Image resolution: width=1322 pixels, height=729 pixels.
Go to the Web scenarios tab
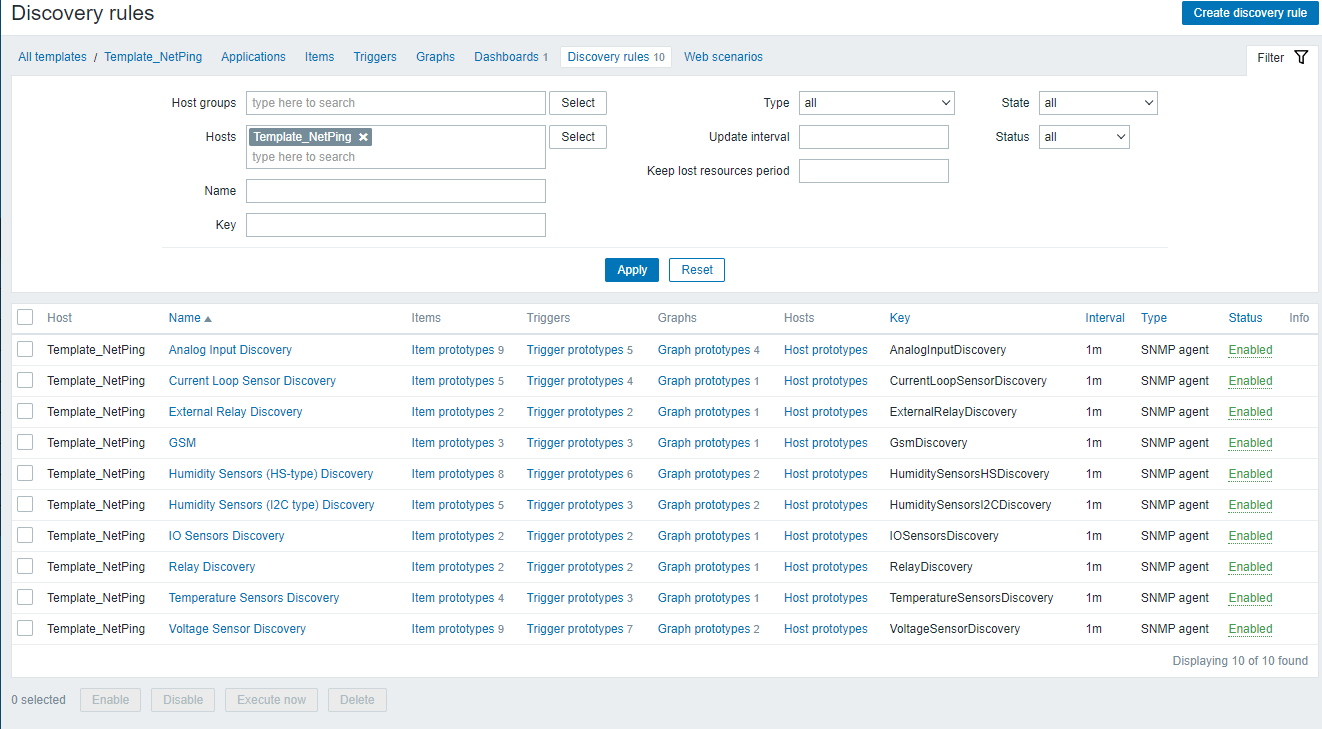tap(723, 57)
